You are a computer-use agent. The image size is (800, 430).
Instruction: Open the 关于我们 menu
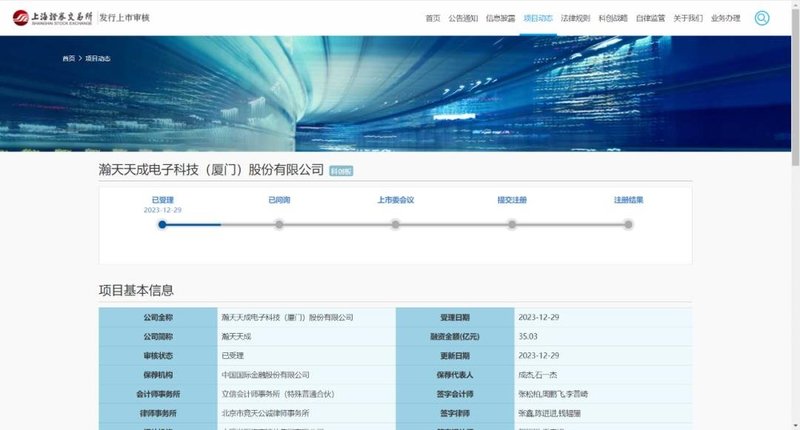coord(688,18)
